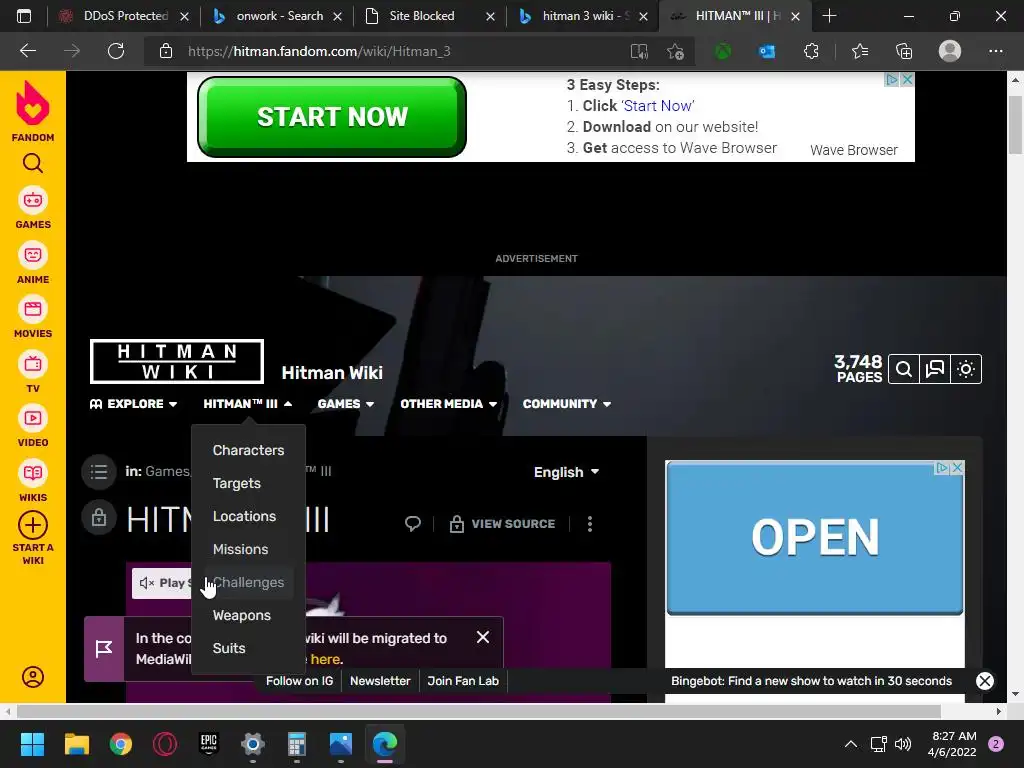Click the VIEW SOURCE button

tap(502, 524)
